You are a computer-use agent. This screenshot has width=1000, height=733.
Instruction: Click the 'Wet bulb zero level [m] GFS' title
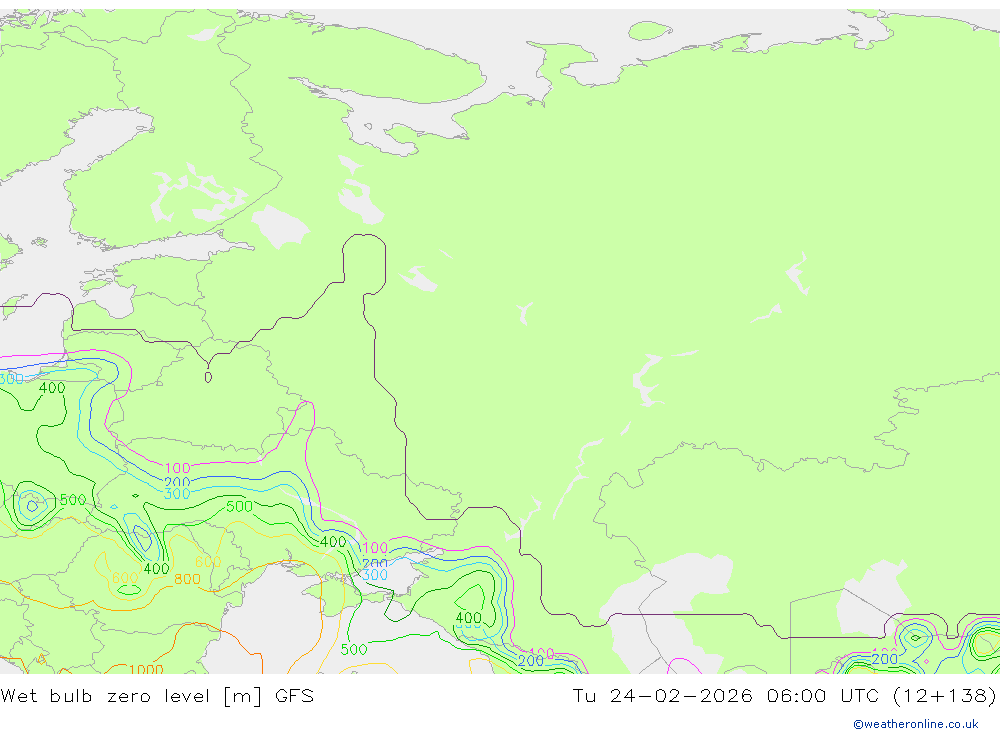coord(157,695)
